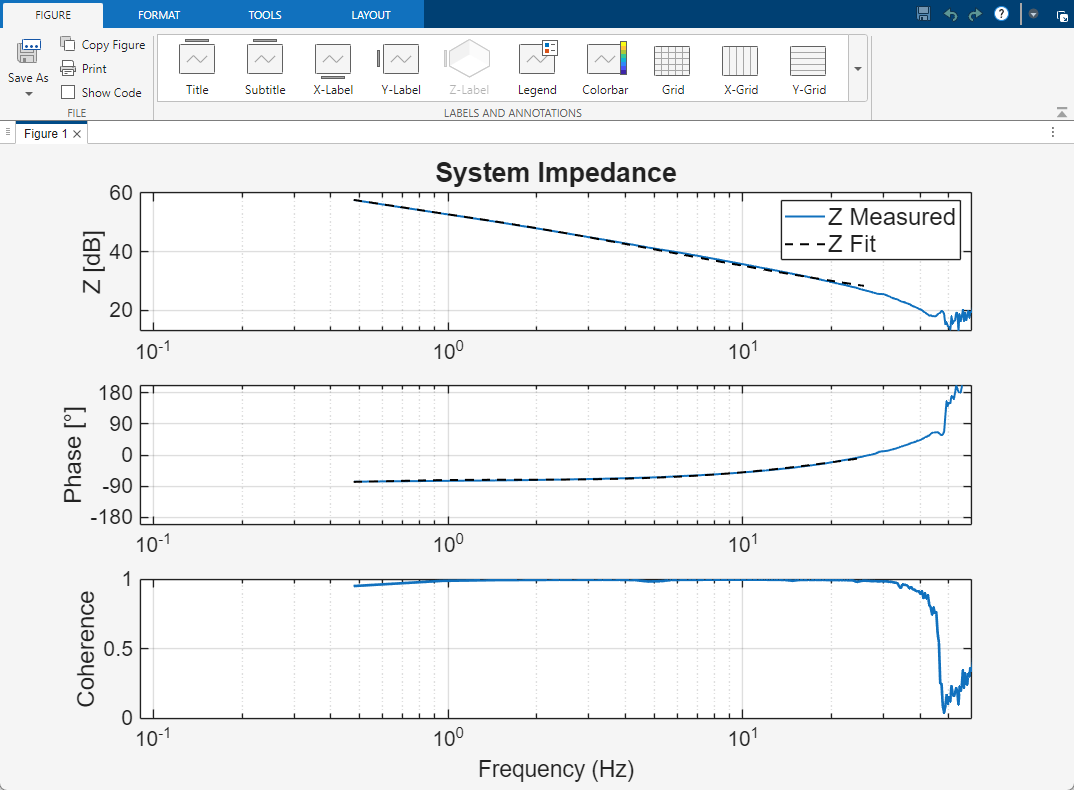
Task: Click the Coherence axis label
Action: (86, 649)
